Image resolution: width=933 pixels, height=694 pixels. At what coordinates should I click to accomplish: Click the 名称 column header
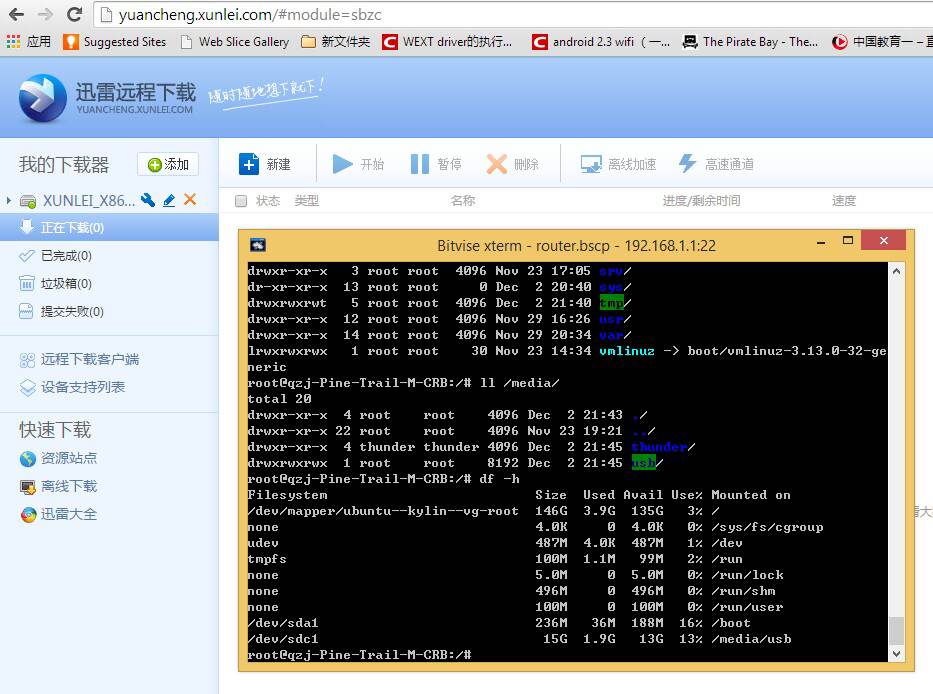pos(463,201)
